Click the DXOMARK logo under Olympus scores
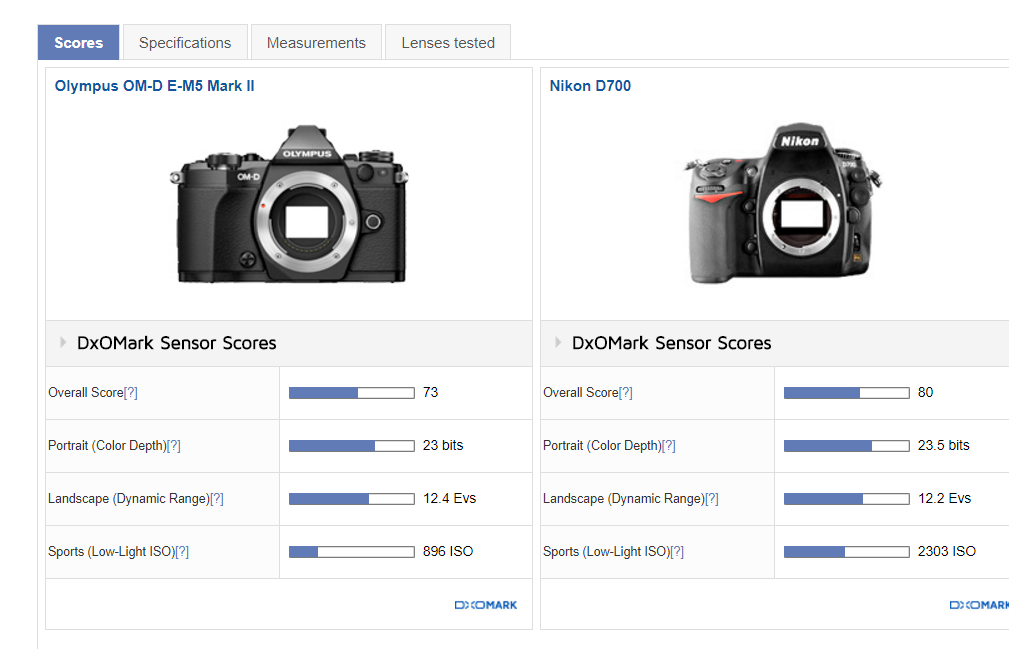Screen dimensions: 1009x649 click(x=486, y=605)
